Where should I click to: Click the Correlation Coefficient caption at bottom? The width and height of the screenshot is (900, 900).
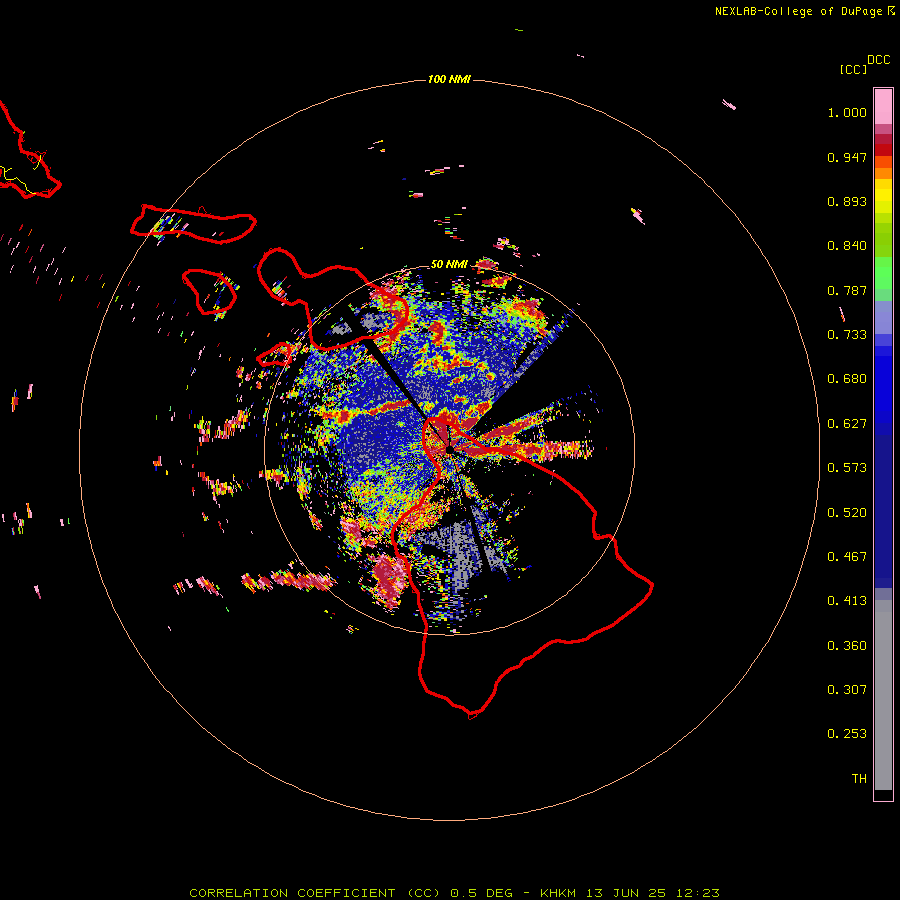click(454, 893)
